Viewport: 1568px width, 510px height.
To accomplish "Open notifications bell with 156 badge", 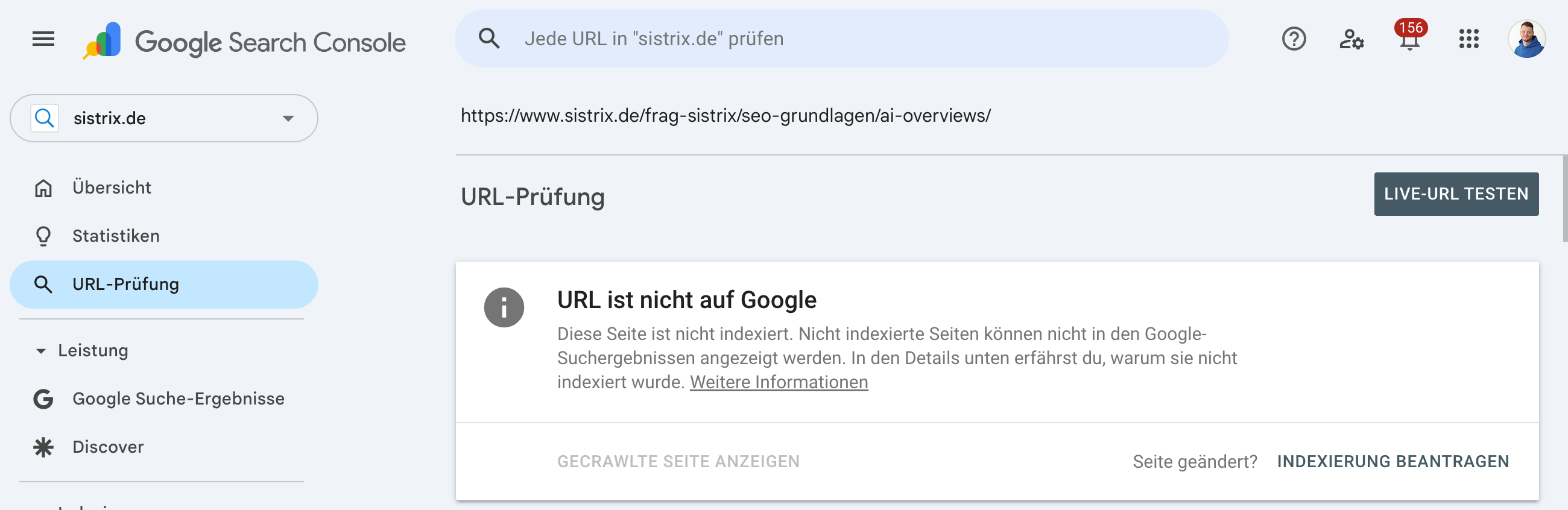I will (x=1410, y=37).
